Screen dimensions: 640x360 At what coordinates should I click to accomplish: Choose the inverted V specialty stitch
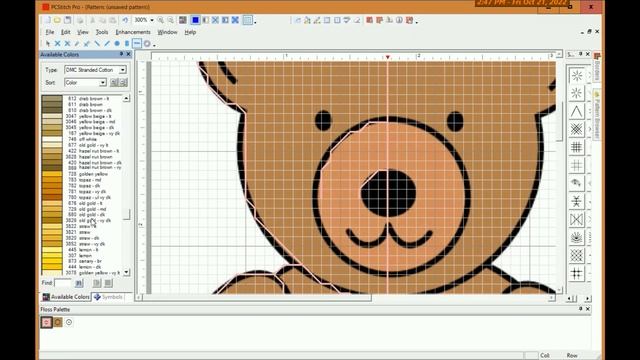tap(576, 111)
